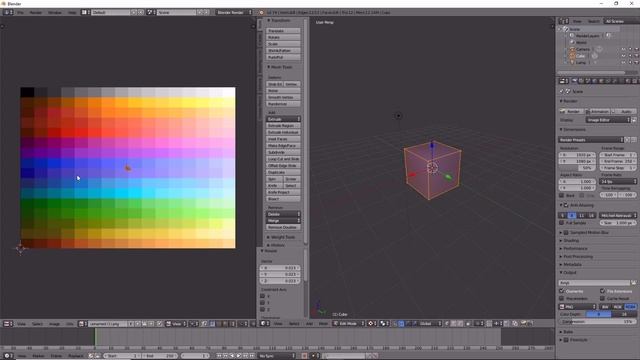Screen dimensions: 640x360
Task: Click the red X axis manipulator handle
Action: pos(412,175)
